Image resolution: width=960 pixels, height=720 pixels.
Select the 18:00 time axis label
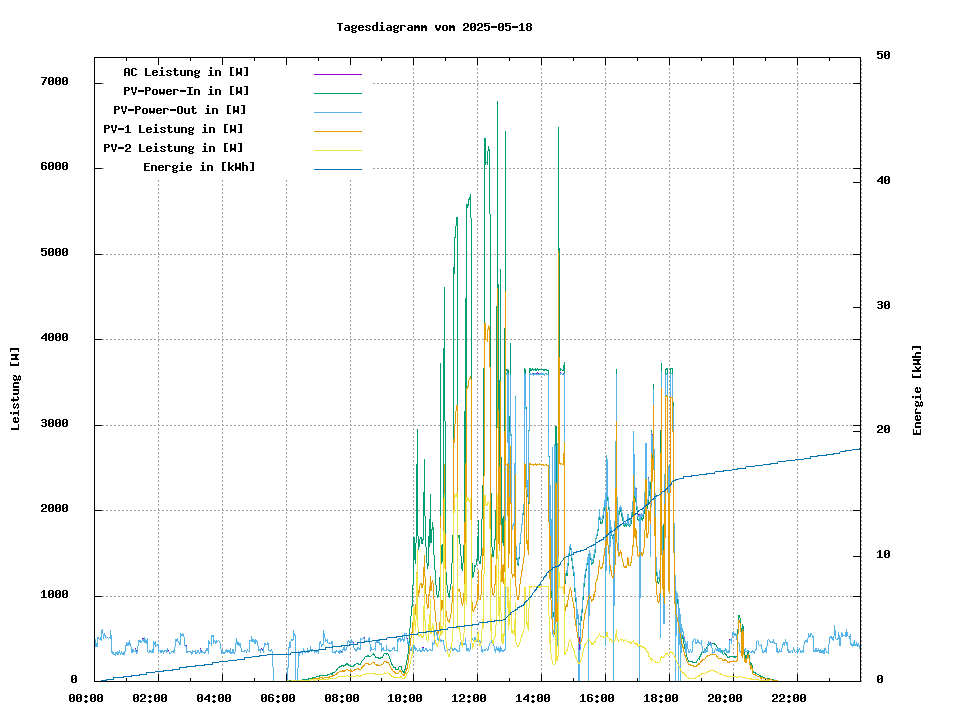(662, 698)
